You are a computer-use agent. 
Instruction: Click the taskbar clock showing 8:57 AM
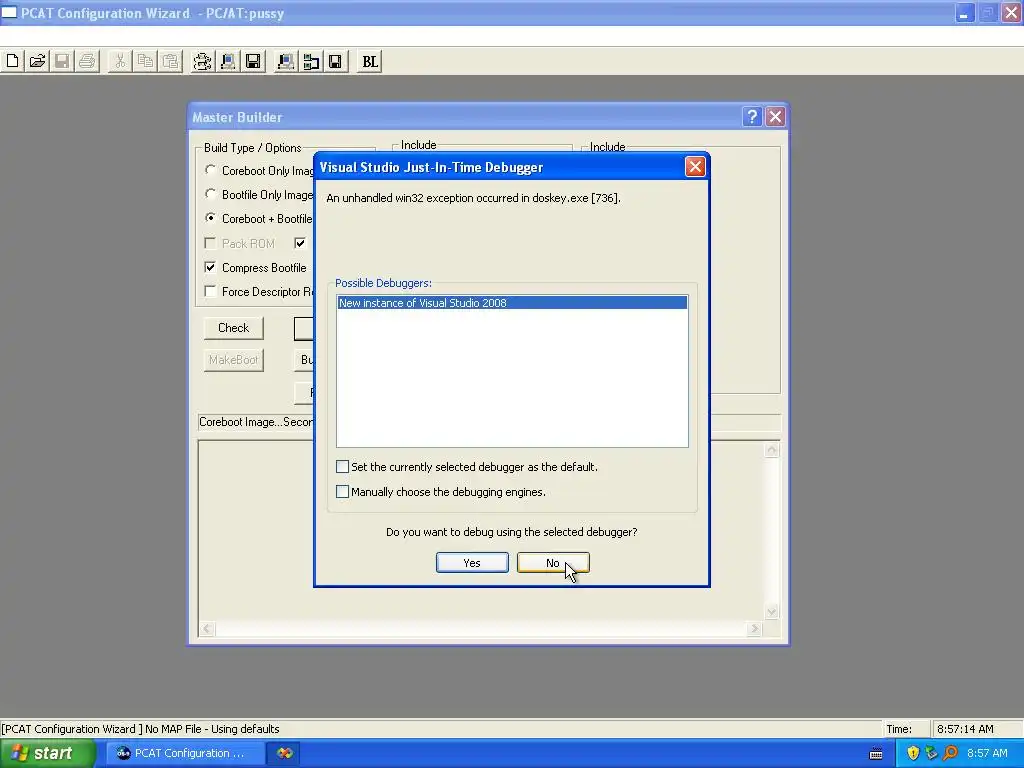987,753
